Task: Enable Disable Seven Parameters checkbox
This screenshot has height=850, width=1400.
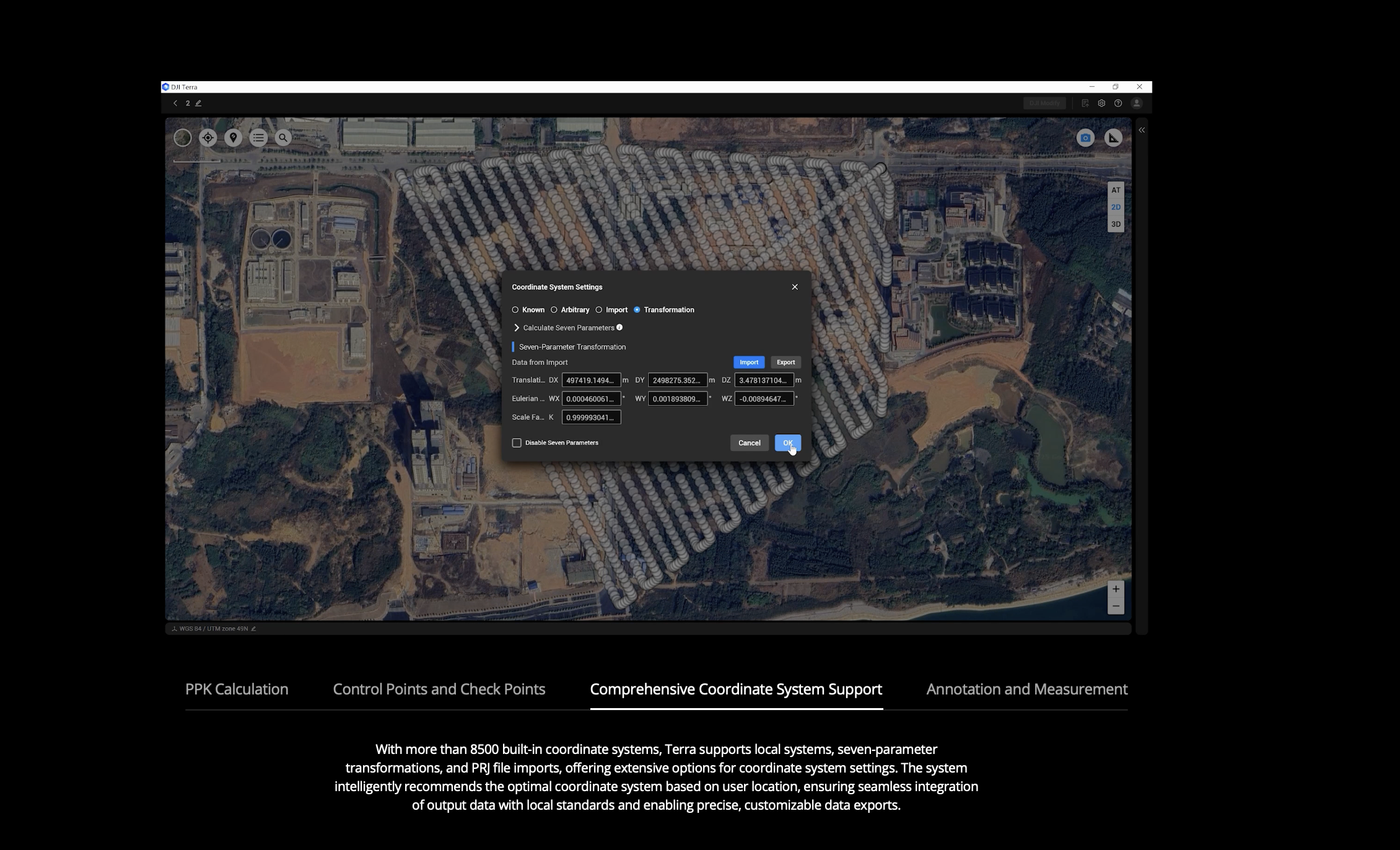Action: [517, 443]
